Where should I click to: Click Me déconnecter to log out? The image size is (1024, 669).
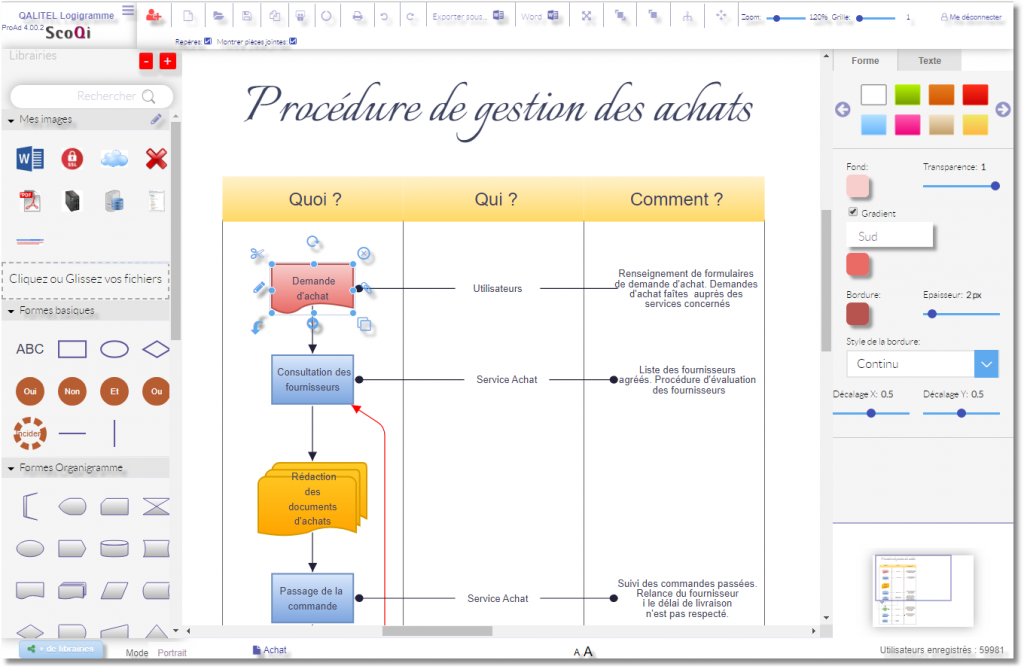[x=970, y=17]
